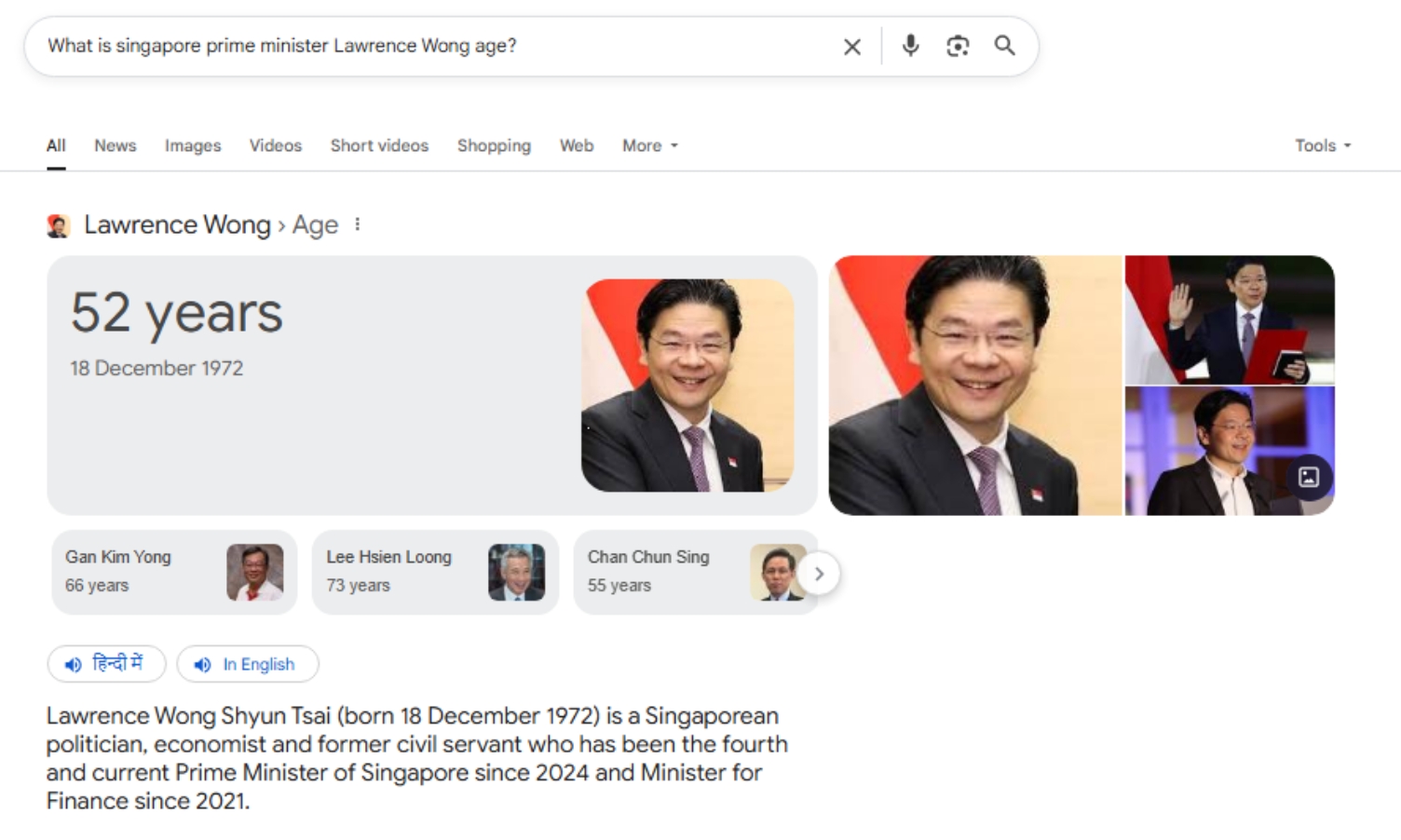Click the Age breadcrumb label
This screenshot has height=840, width=1401.
315,225
